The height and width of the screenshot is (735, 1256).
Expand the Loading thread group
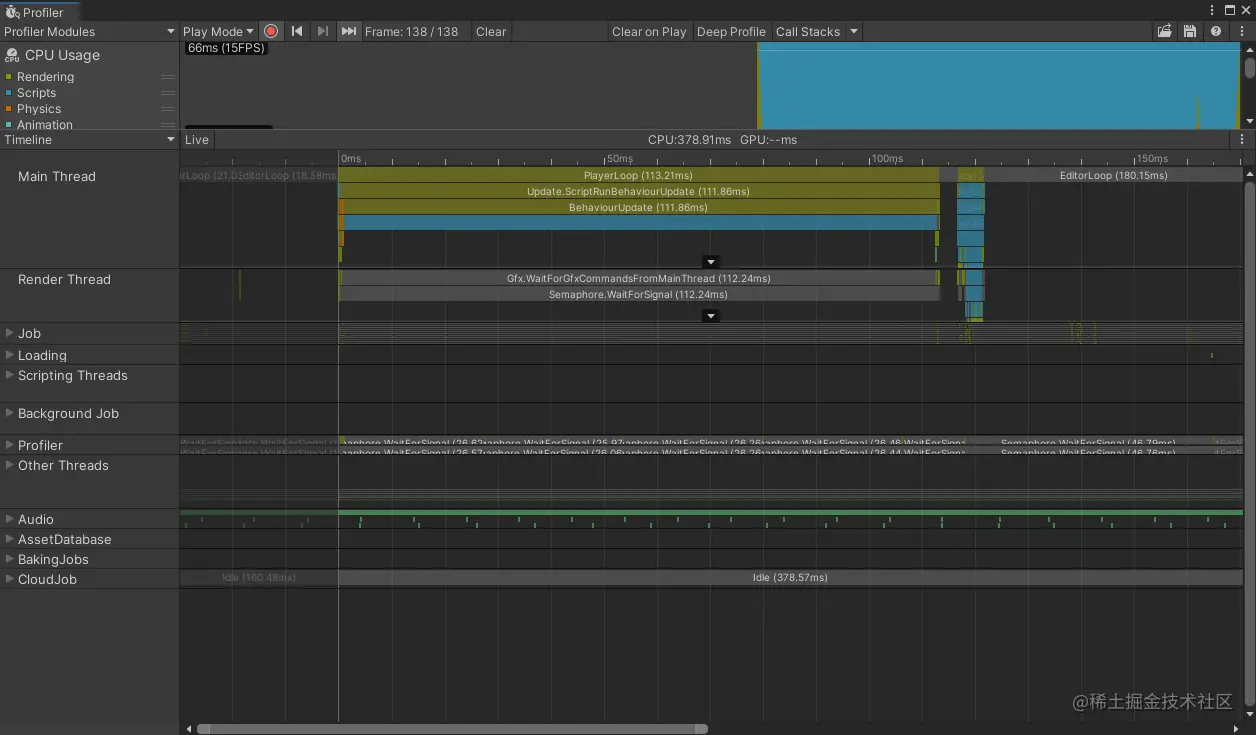point(9,355)
